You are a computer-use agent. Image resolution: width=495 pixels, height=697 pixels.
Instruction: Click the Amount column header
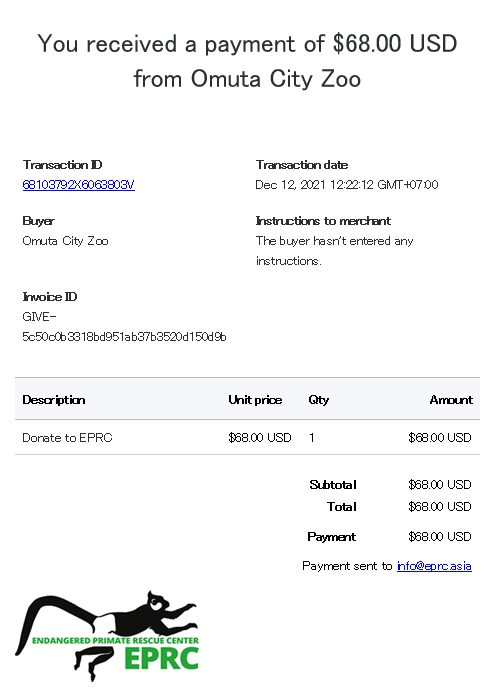[x=451, y=400]
